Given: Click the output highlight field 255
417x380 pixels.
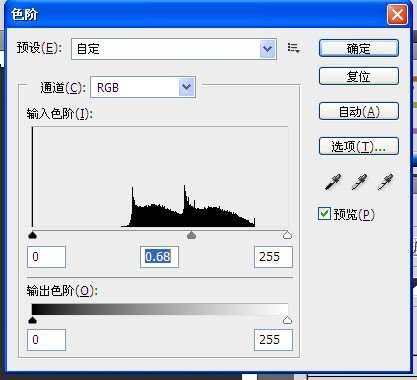Looking at the screenshot, I should click(x=273, y=340).
